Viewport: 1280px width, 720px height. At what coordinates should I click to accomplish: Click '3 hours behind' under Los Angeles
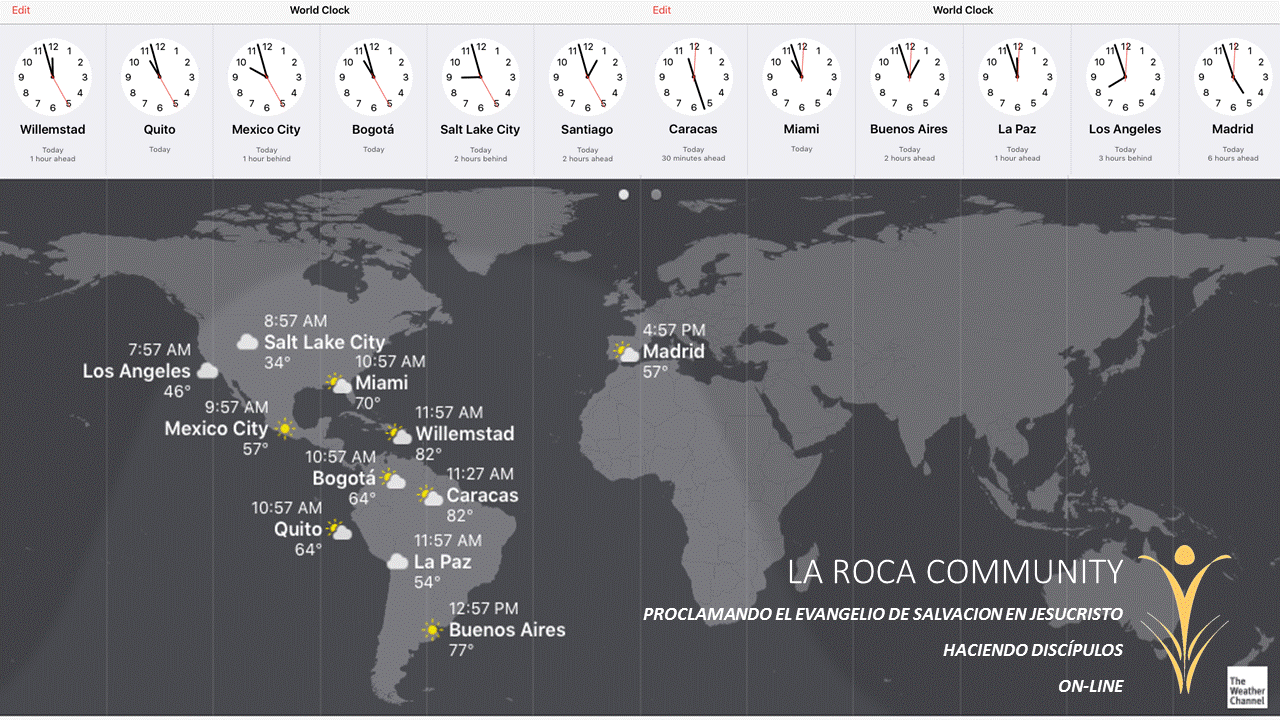(1126, 158)
